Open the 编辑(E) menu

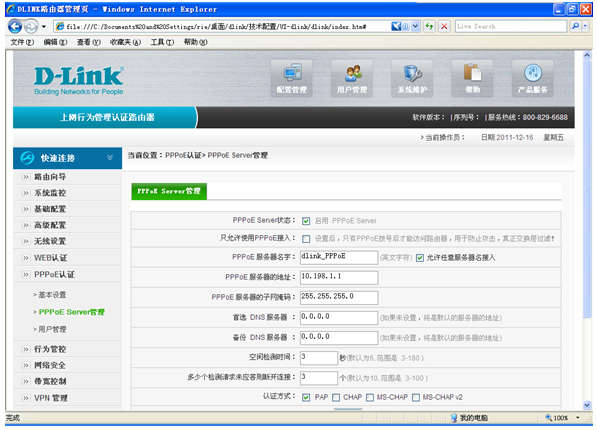pos(55,42)
